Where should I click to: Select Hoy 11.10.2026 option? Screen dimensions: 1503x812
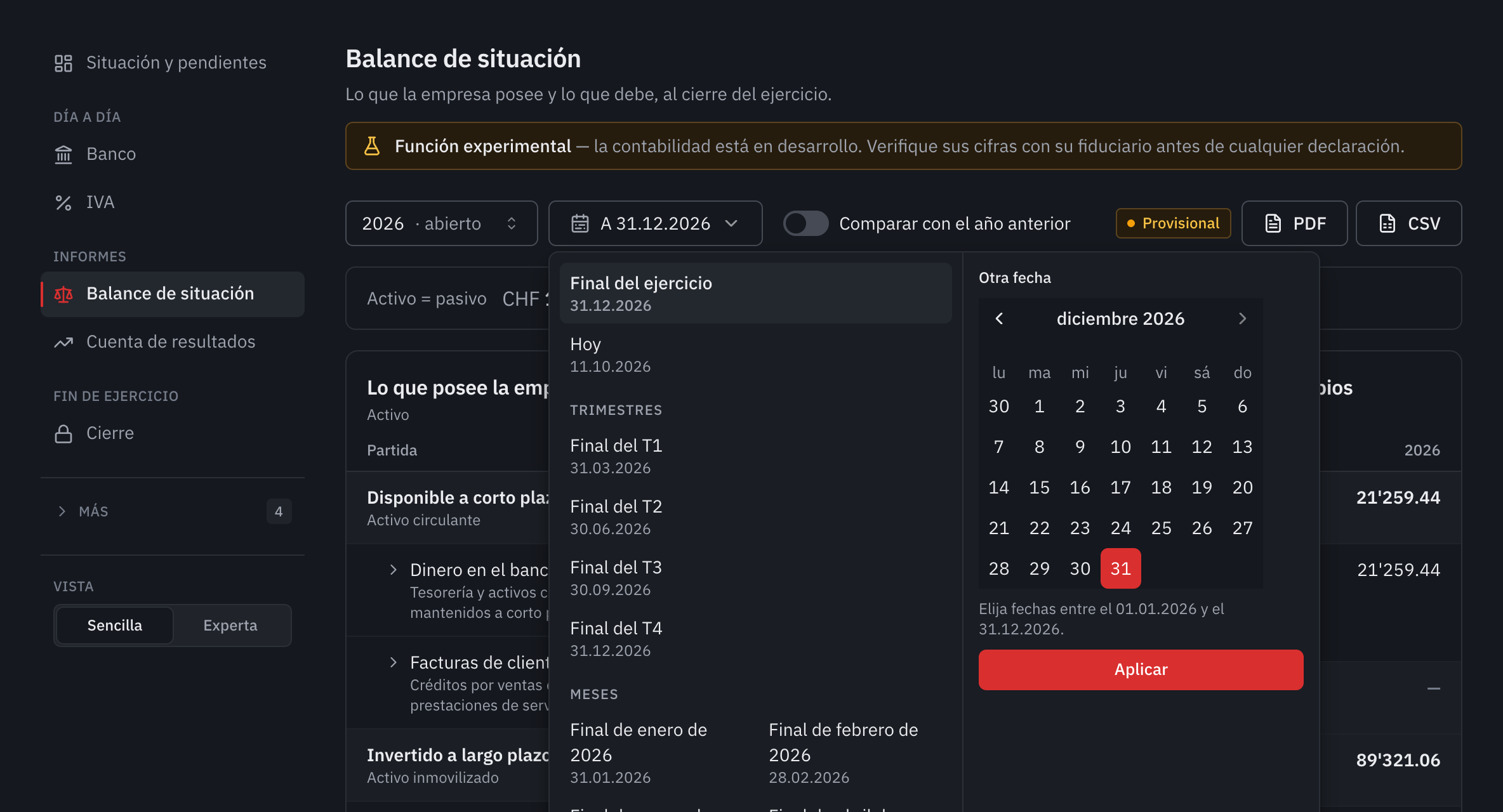[755, 354]
